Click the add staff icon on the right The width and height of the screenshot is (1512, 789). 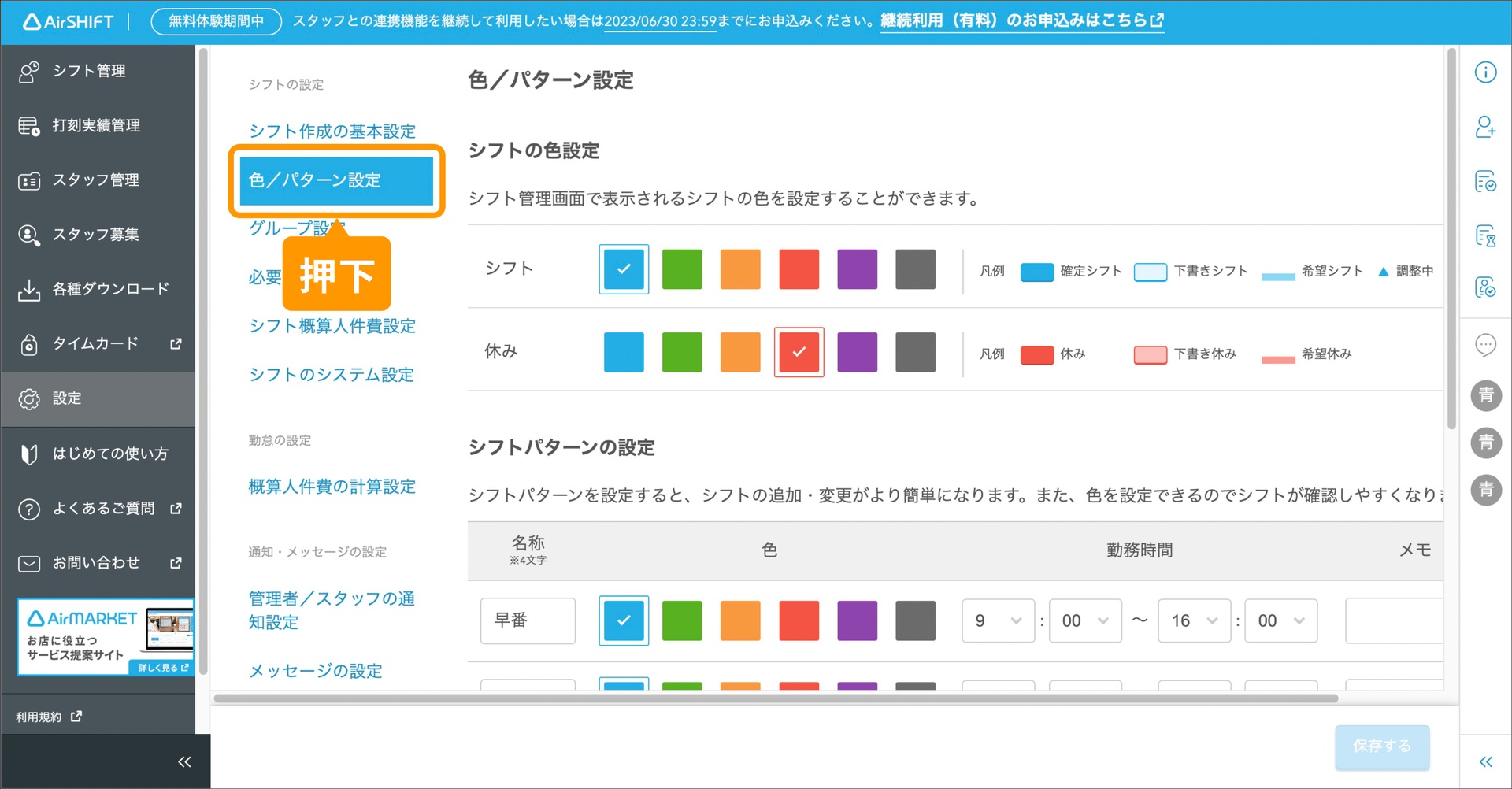pos(1485,127)
